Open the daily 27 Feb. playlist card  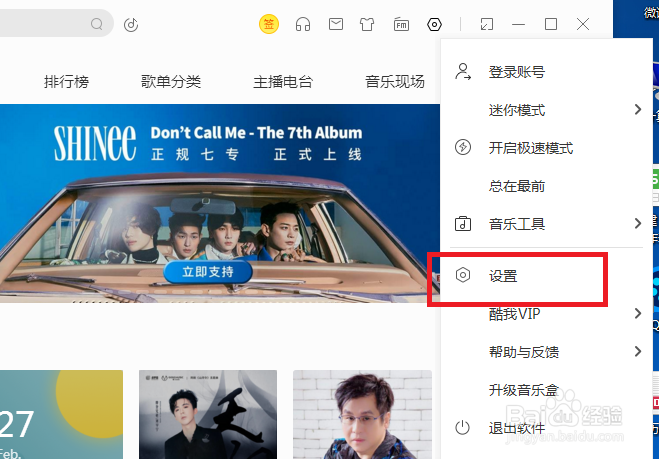point(61,414)
